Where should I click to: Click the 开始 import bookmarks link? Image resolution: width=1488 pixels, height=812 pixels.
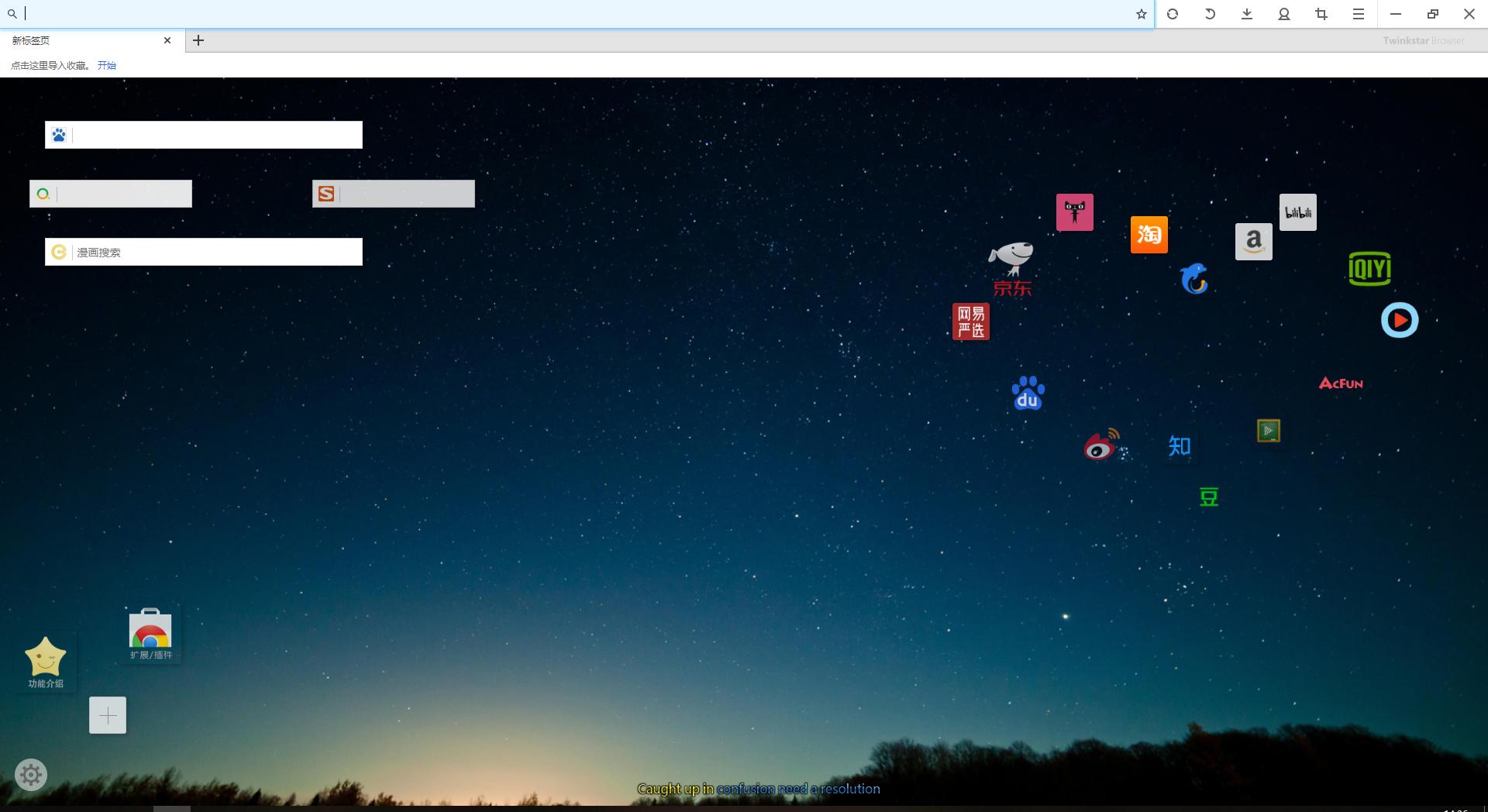[107, 66]
